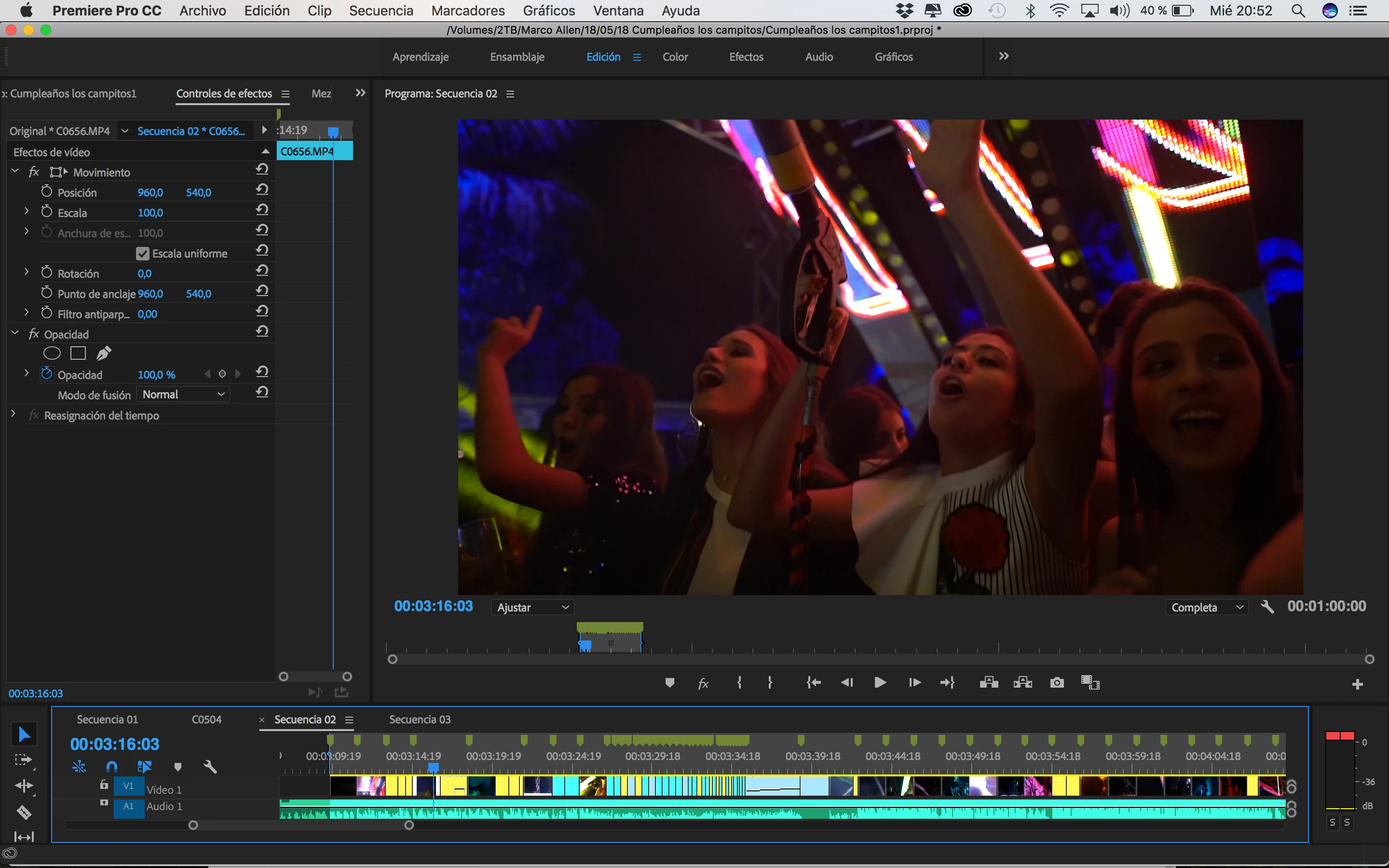
Task: Toggle the Vídeo 1 track lock
Action: (x=104, y=785)
